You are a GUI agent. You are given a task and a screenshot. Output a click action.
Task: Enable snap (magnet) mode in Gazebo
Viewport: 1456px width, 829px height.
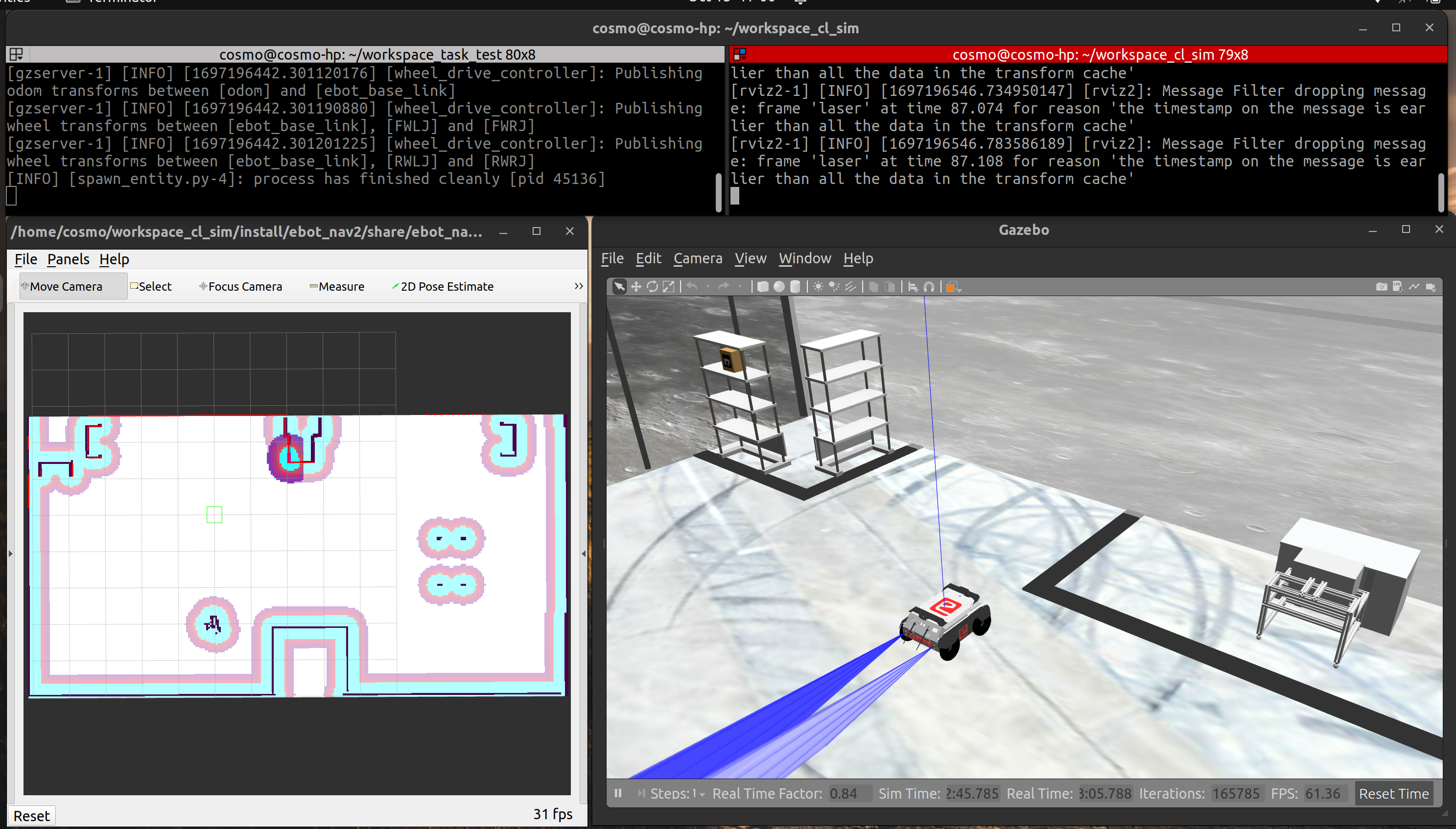(x=929, y=286)
